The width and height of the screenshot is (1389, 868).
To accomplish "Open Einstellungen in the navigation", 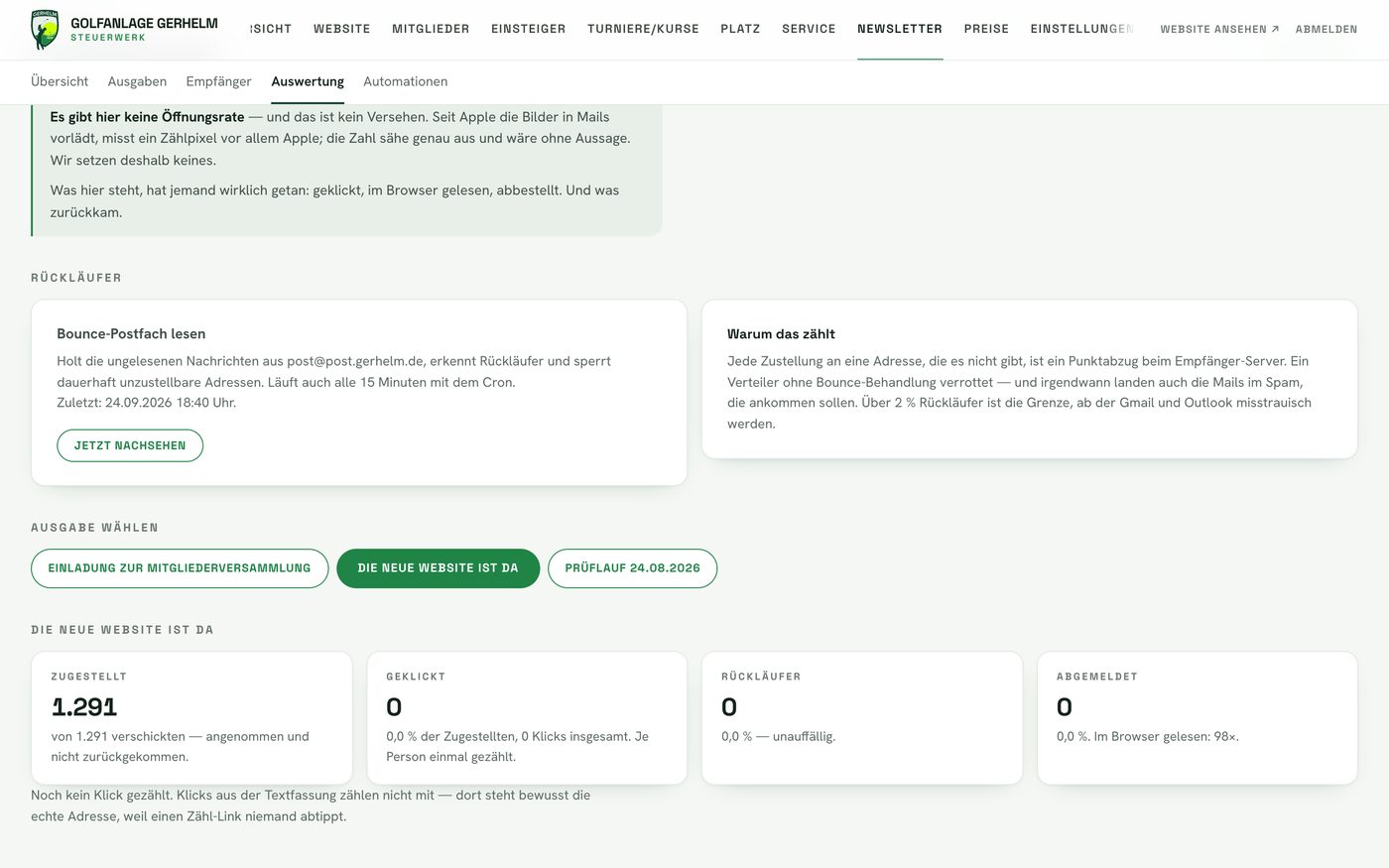I will click(x=1081, y=29).
